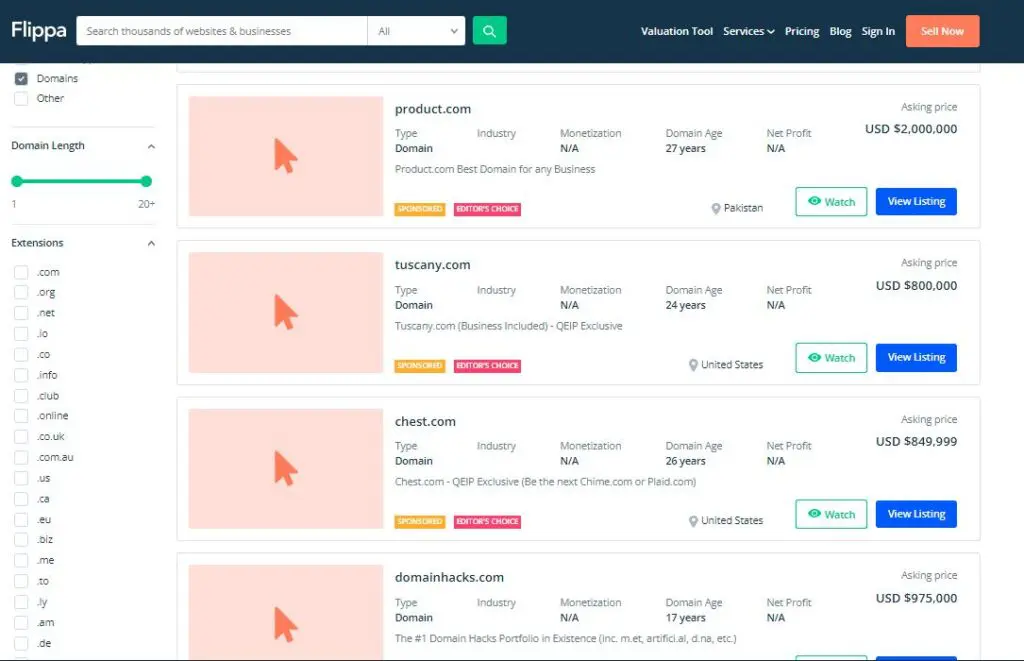View the product.com listing
The height and width of the screenshot is (661, 1024).
pos(916,201)
